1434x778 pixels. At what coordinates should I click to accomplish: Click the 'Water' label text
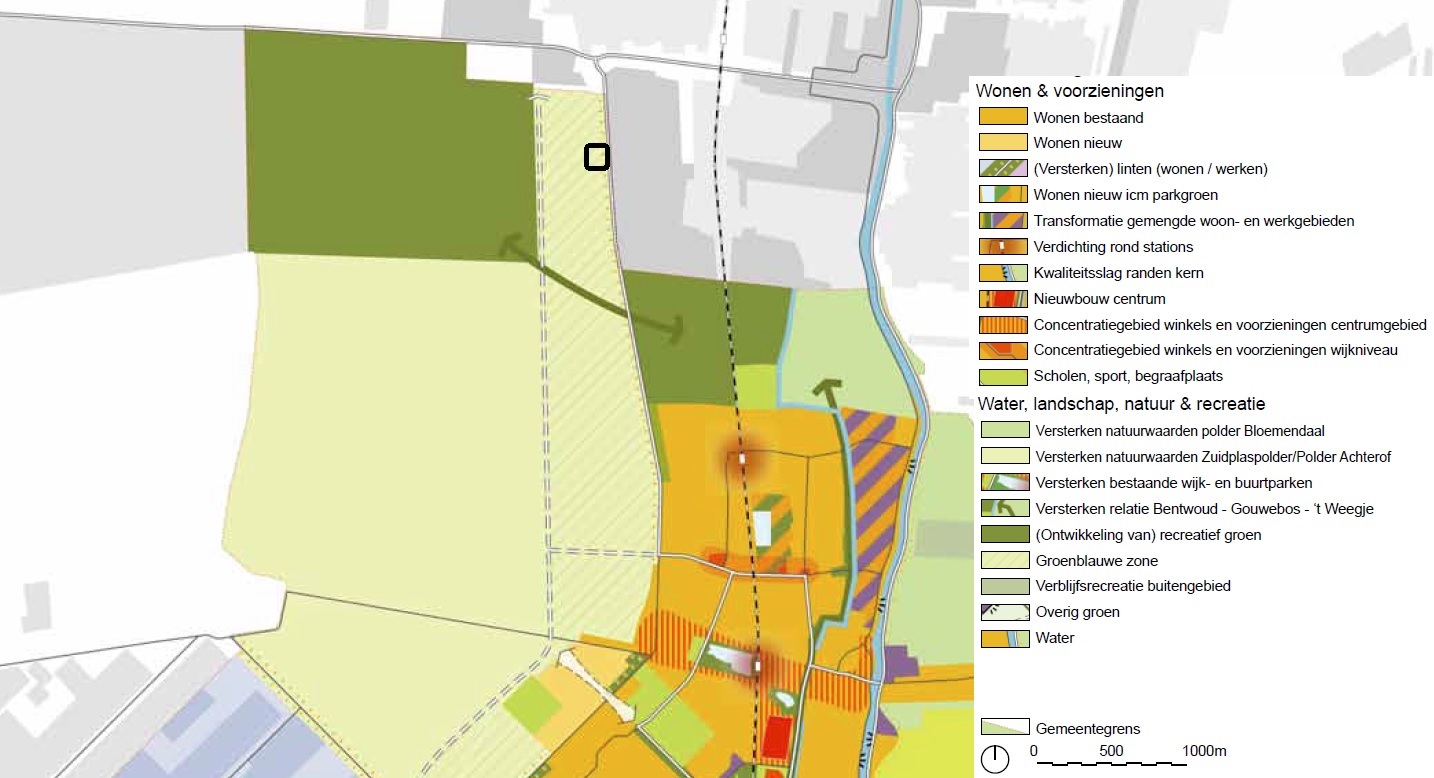[1055, 638]
